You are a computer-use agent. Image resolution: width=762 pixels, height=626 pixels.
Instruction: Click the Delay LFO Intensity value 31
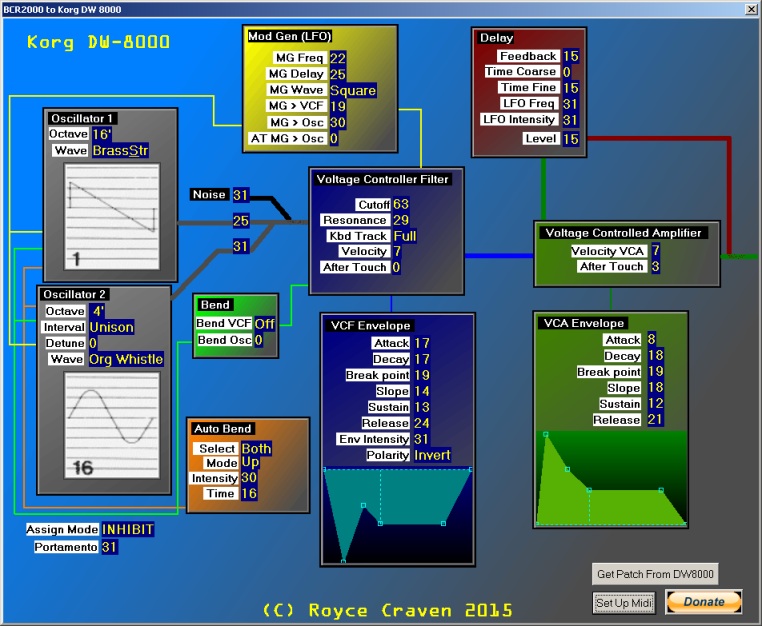point(570,120)
